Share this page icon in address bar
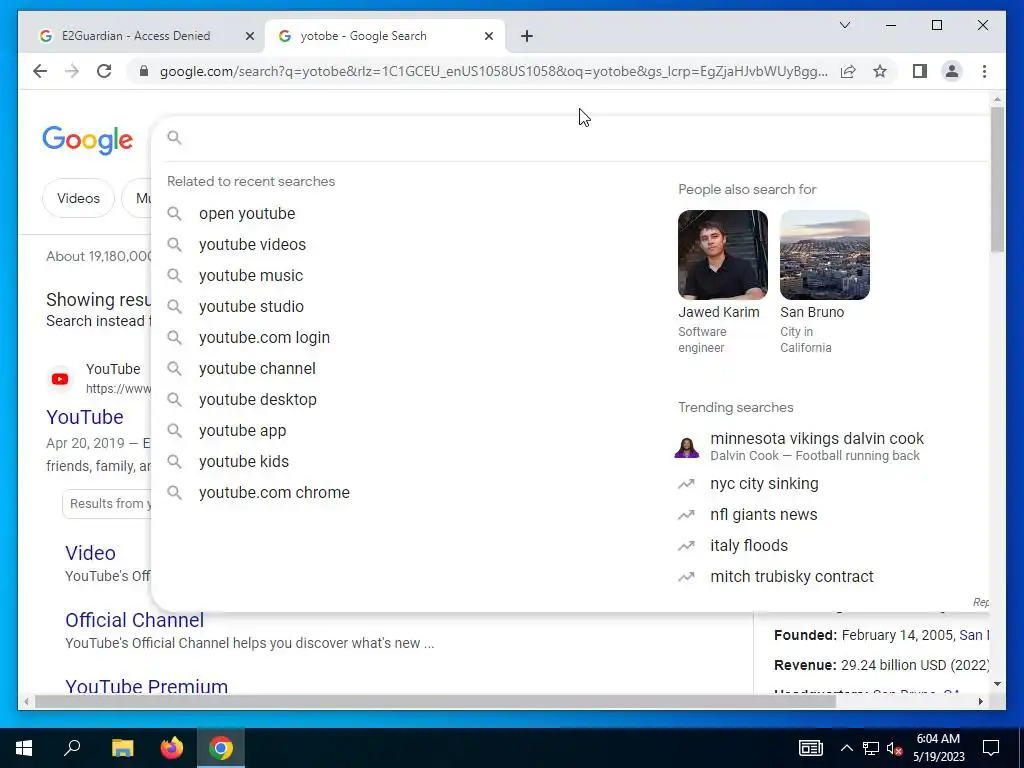The image size is (1024, 768). (848, 71)
